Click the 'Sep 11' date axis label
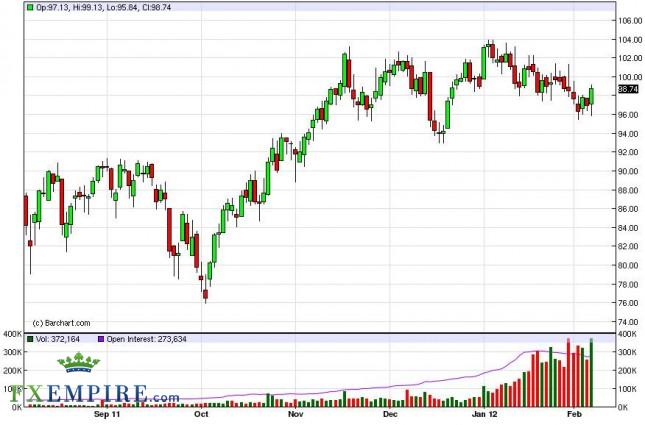This screenshot has width=645, height=425. point(107,414)
